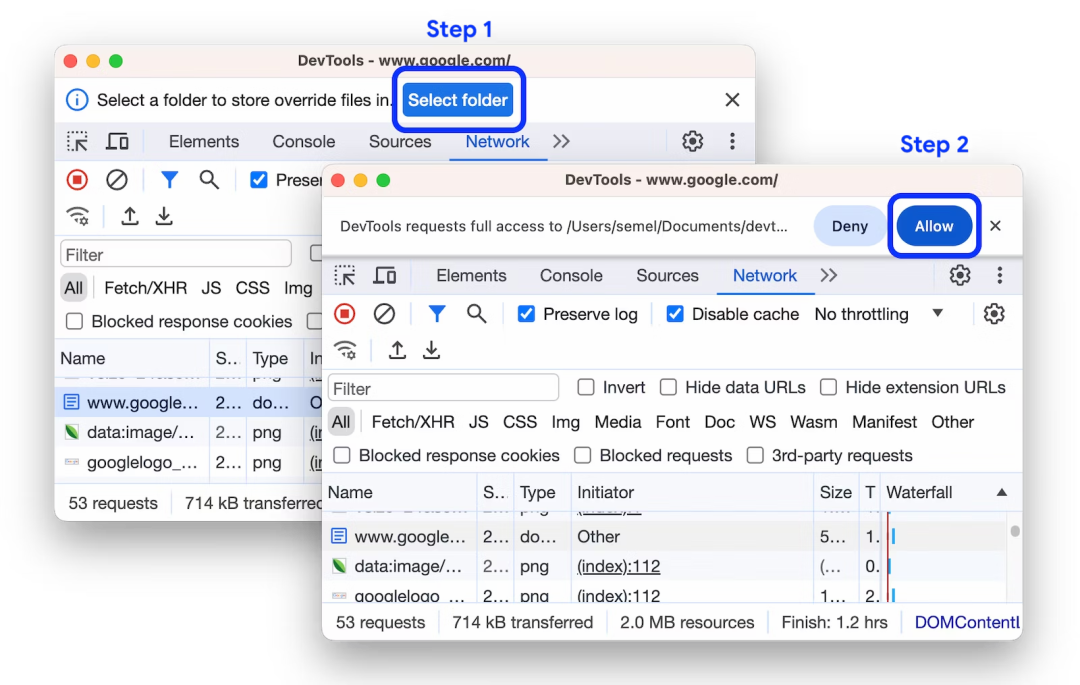
Task: Expand more tabs chevron in back window
Action: pos(561,141)
